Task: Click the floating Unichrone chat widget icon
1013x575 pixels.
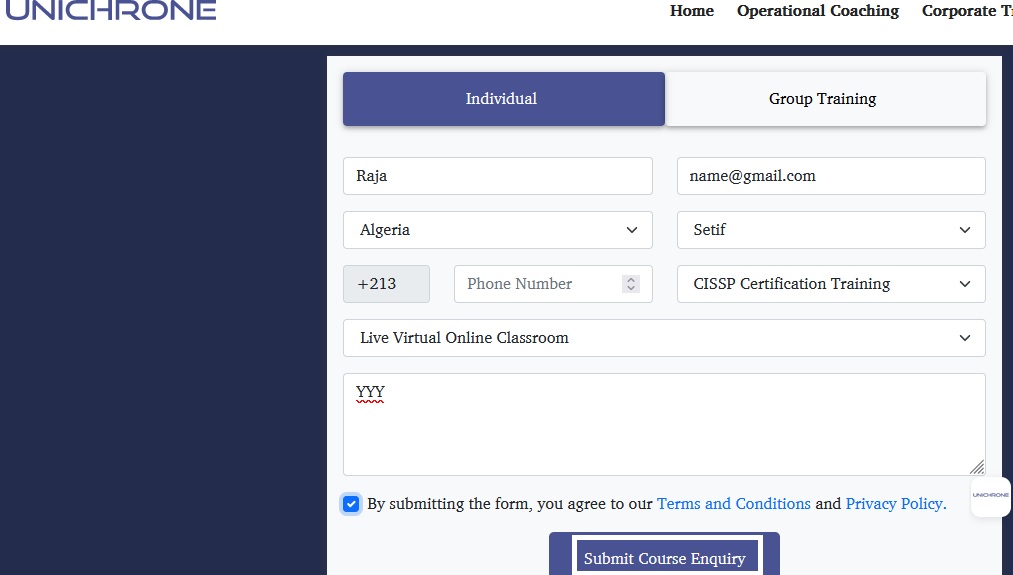Action: pos(990,496)
